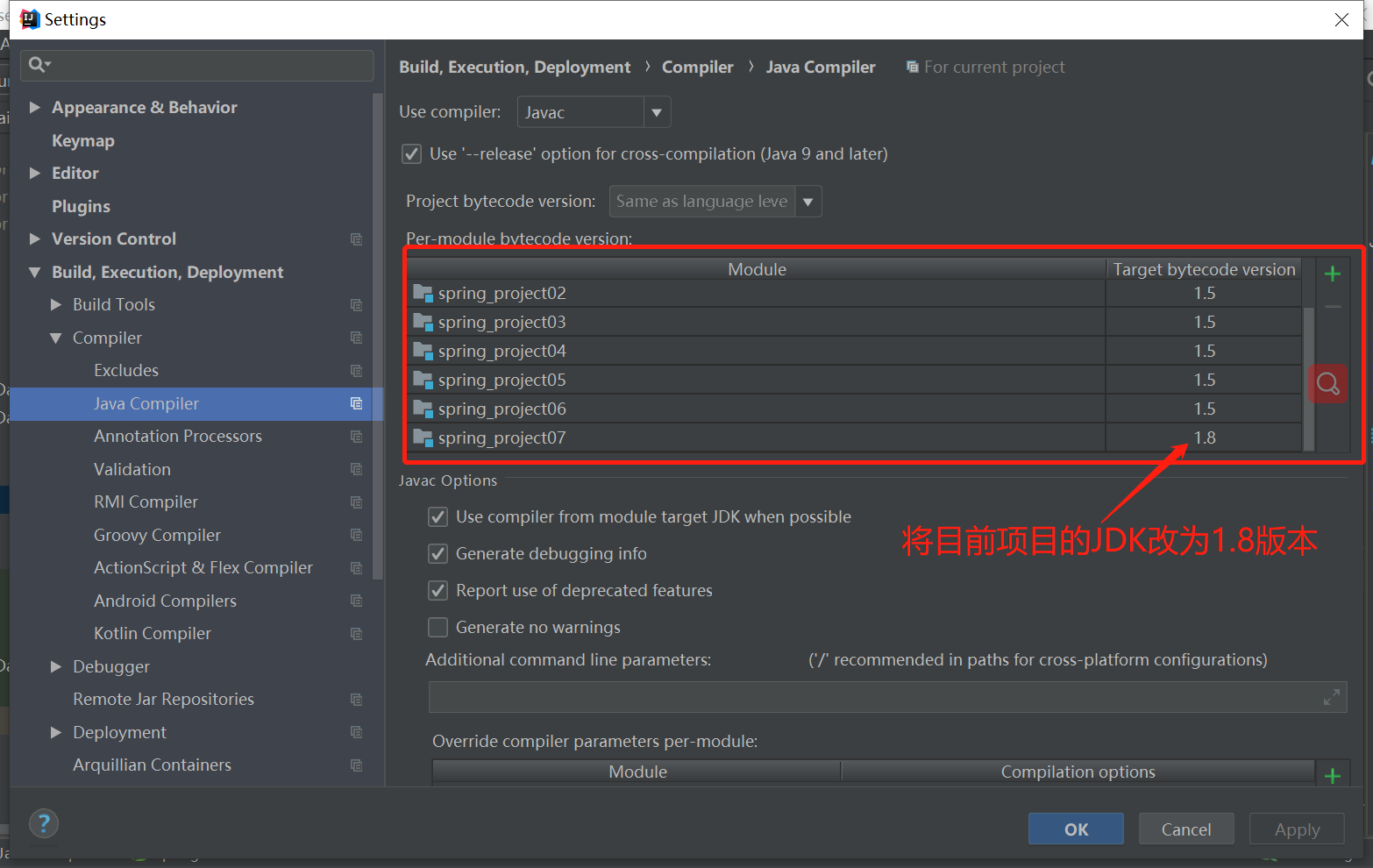Screen dimensions: 1373x868
Task: Open the Kotlin Compiler settings page
Action: click(x=152, y=633)
